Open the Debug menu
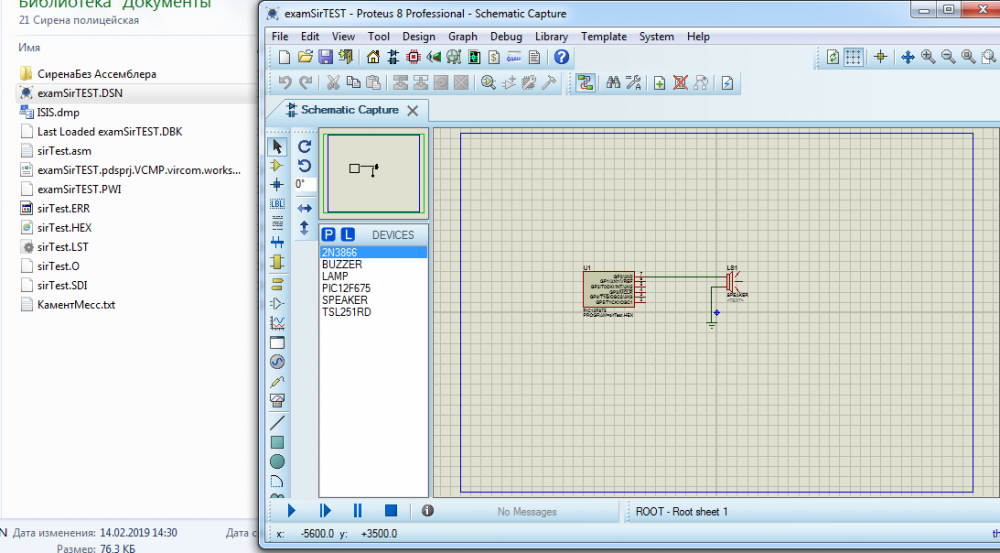 (x=506, y=37)
